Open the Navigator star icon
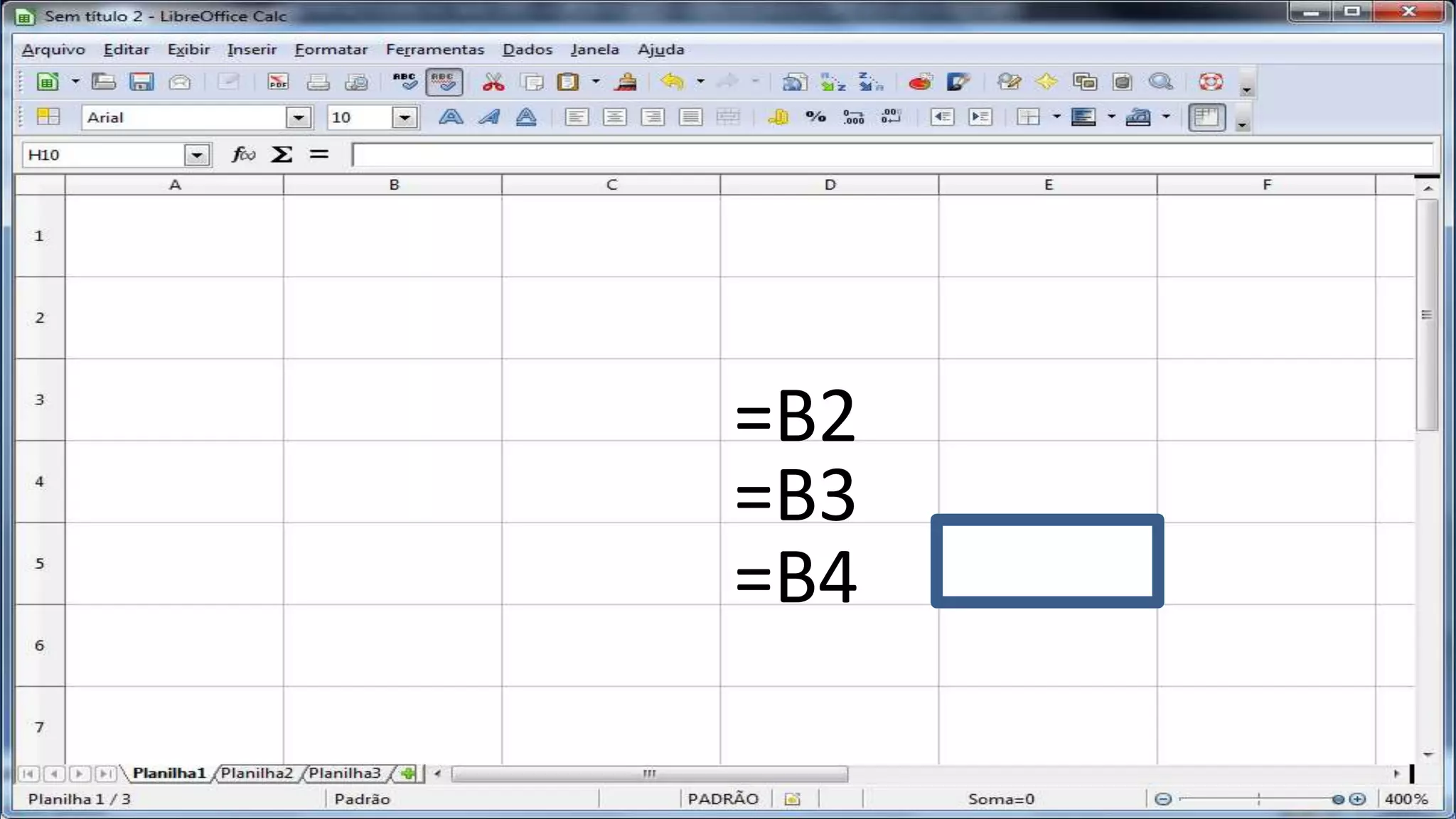 1046,82
